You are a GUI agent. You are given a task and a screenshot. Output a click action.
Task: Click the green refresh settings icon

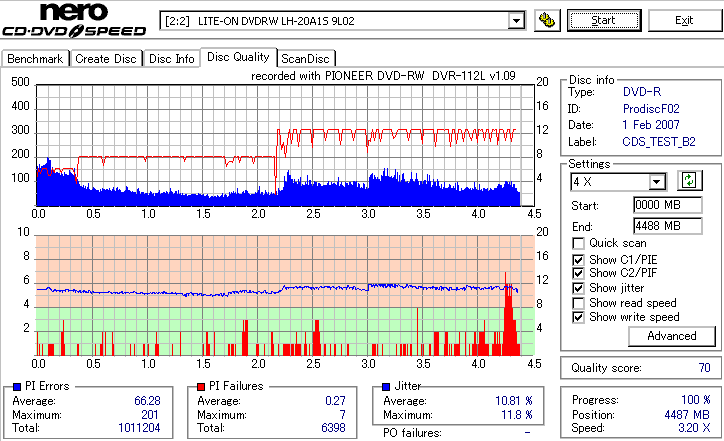click(x=689, y=181)
